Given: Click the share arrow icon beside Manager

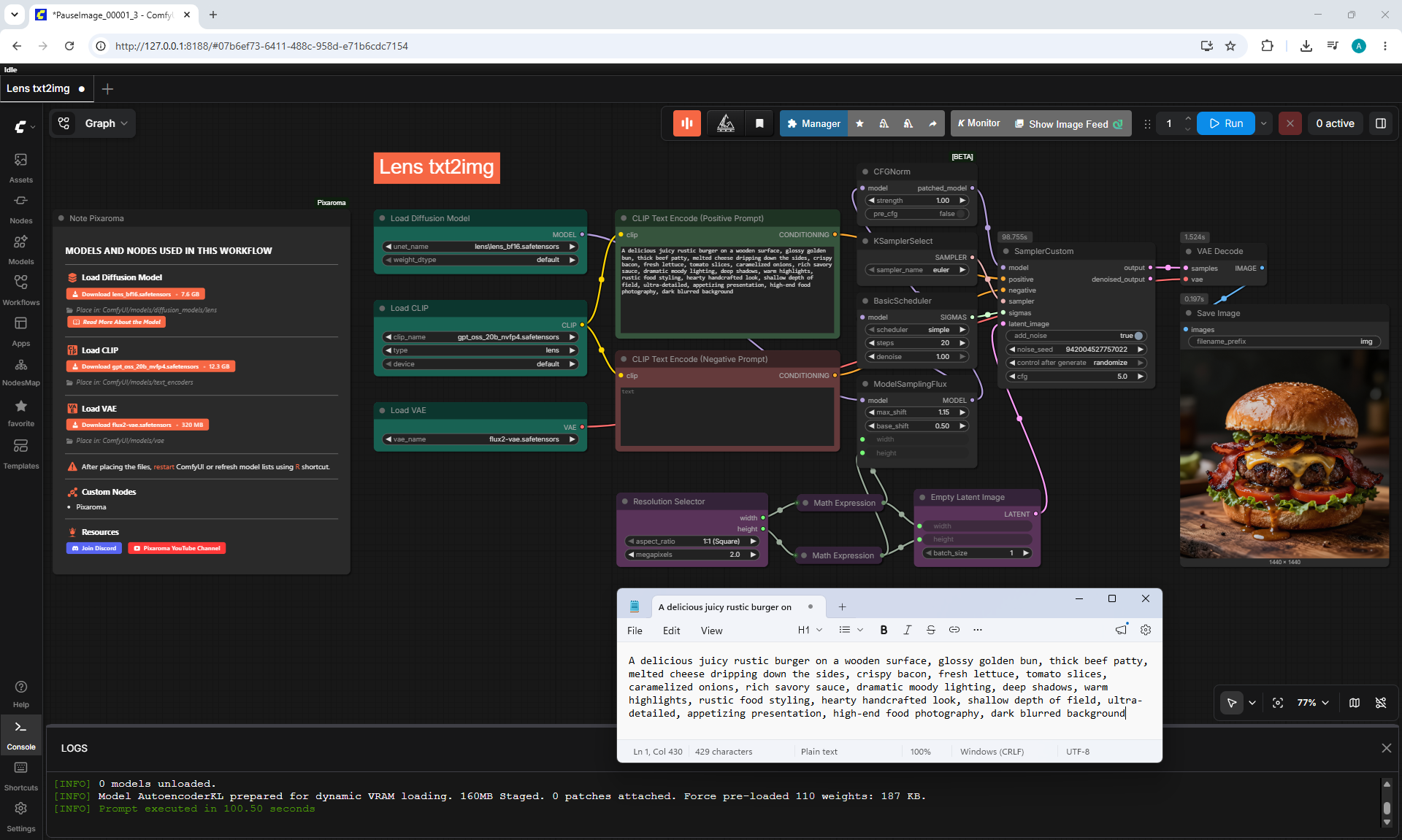Looking at the screenshot, I should coord(932,123).
